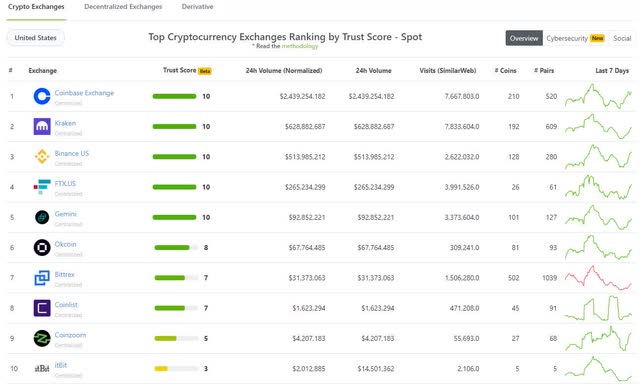Open the Coinzoom exchange link
The image size is (640, 386).
point(70,335)
